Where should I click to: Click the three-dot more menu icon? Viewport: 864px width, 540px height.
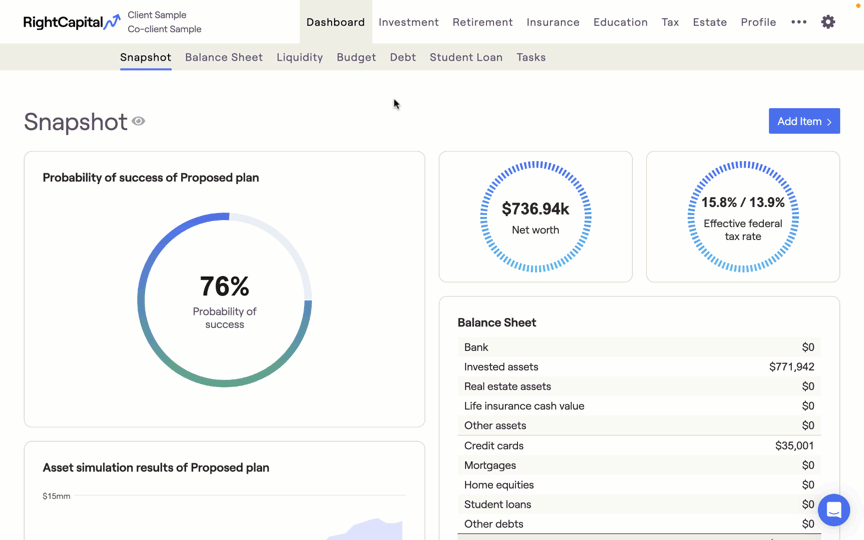pyautogui.click(x=798, y=22)
